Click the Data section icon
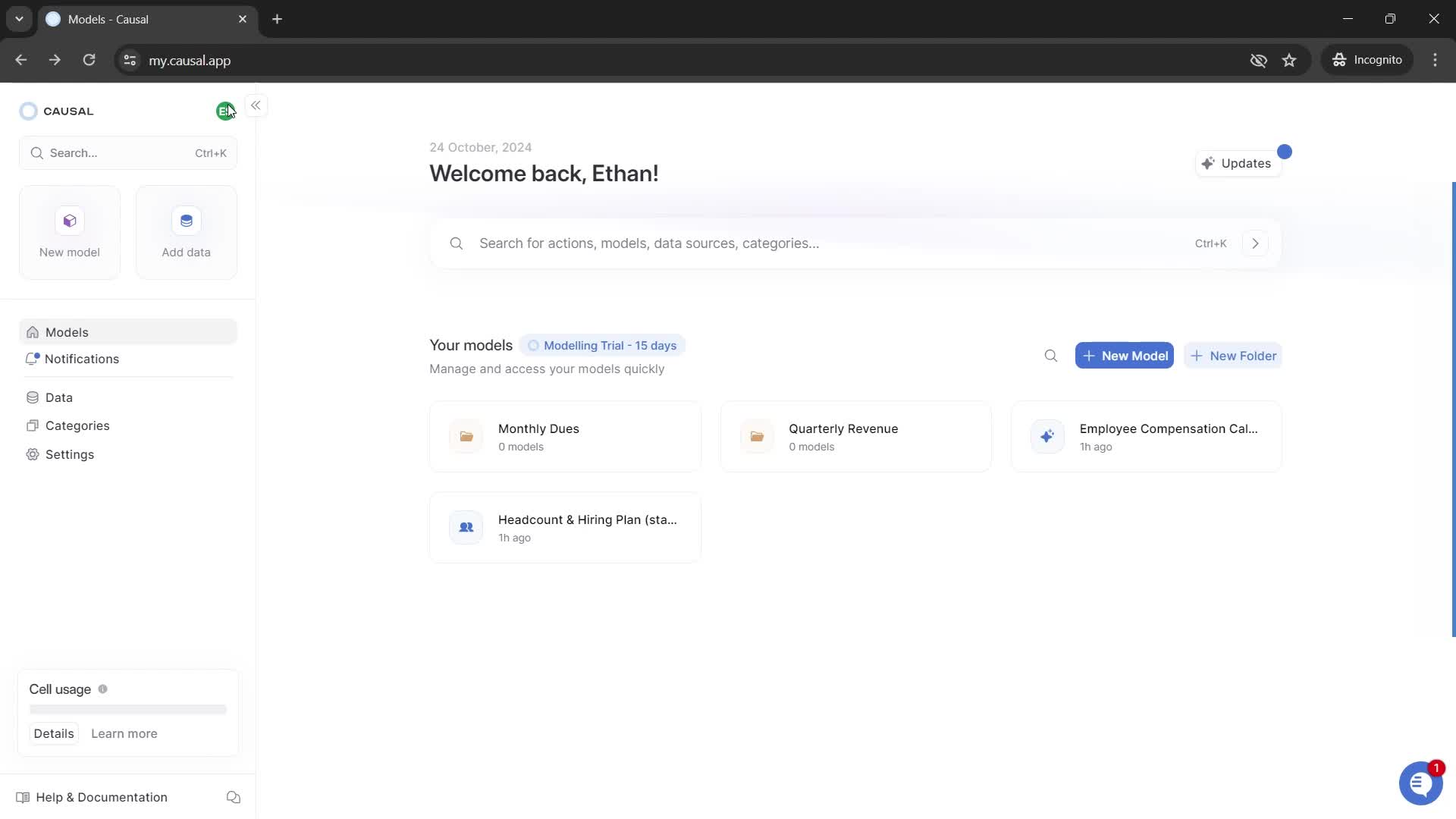Image resolution: width=1456 pixels, height=819 pixels. 33,399
